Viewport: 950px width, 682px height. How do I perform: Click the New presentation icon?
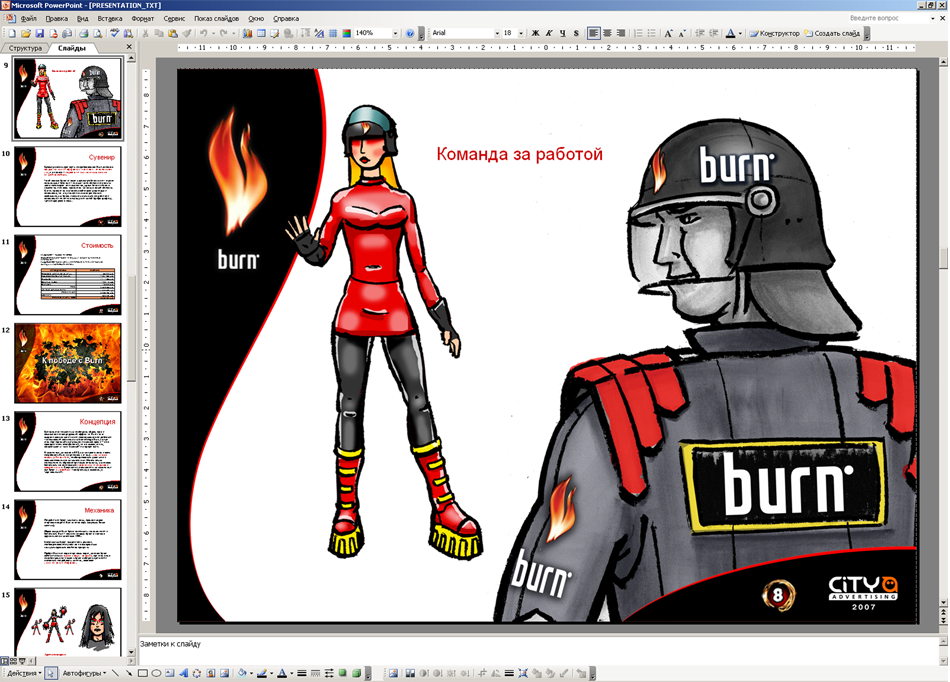pyautogui.click(x=12, y=33)
